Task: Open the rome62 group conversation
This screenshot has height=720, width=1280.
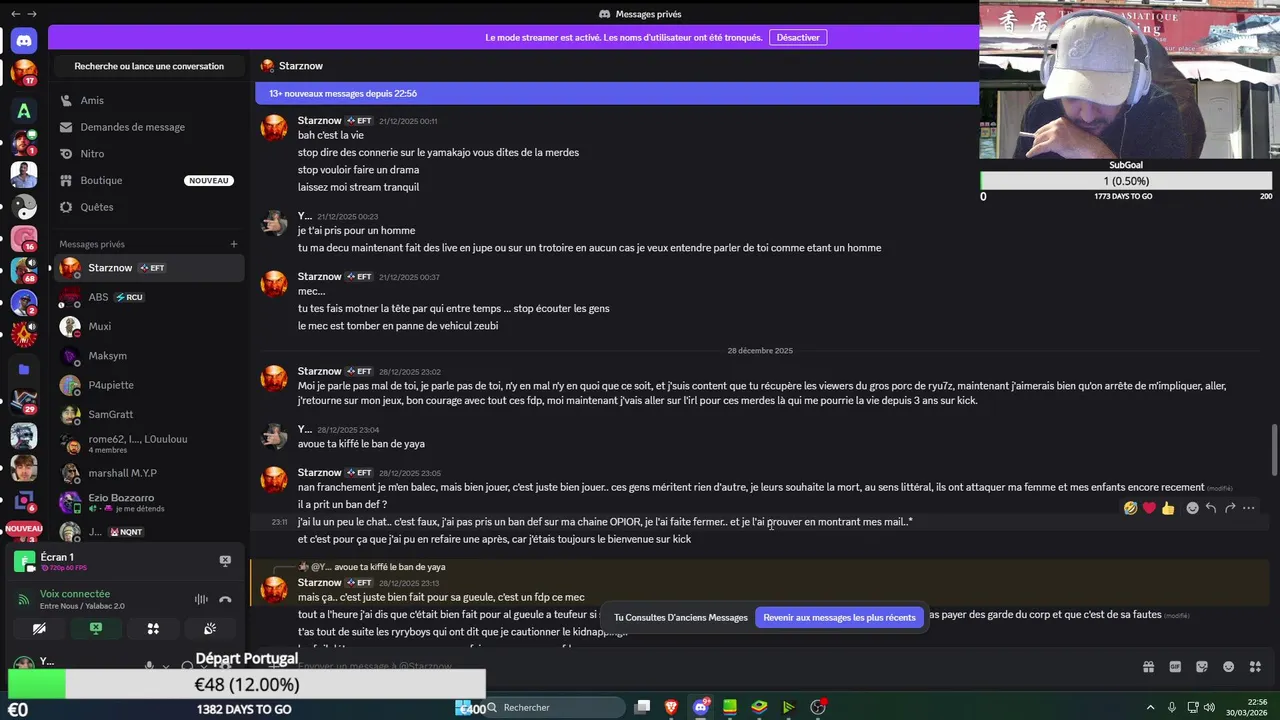Action: pos(147,444)
